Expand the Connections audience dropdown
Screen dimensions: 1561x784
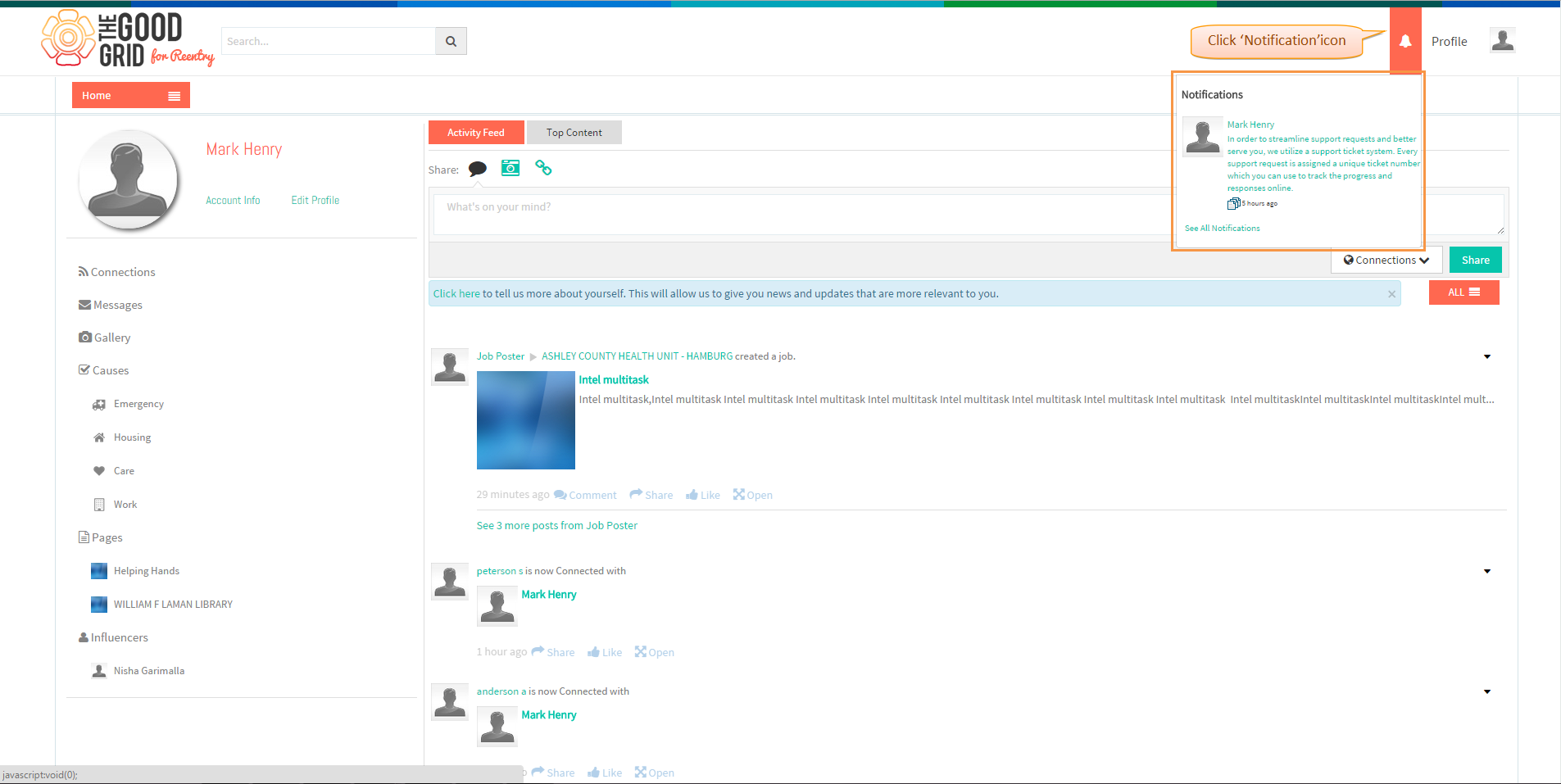coord(1386,261)
